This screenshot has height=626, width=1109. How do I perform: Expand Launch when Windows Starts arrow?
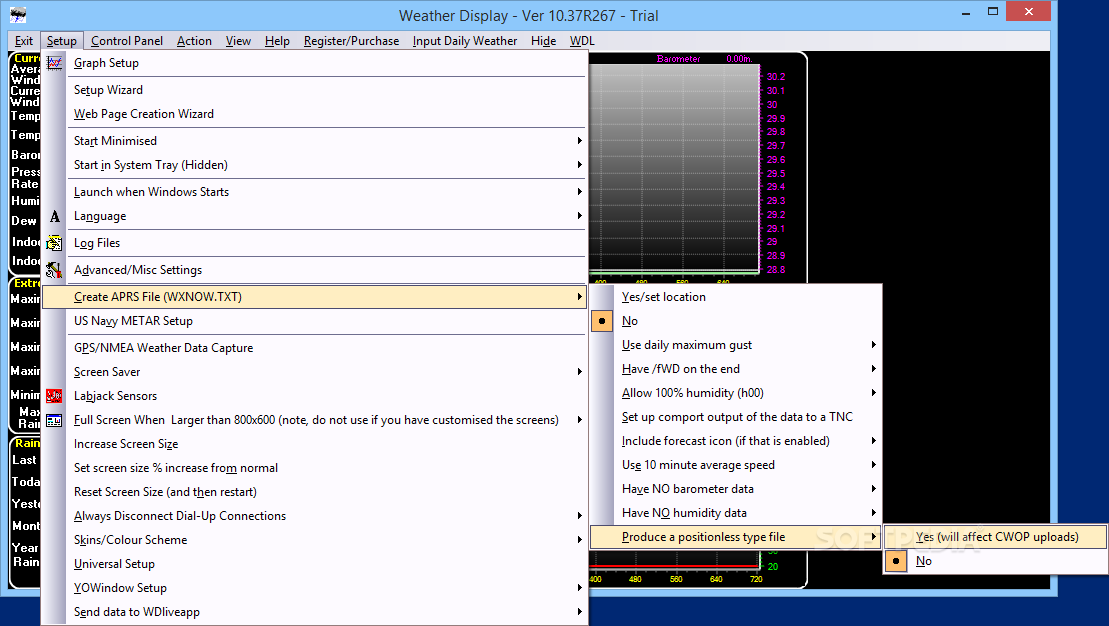[x=579, y=192]
